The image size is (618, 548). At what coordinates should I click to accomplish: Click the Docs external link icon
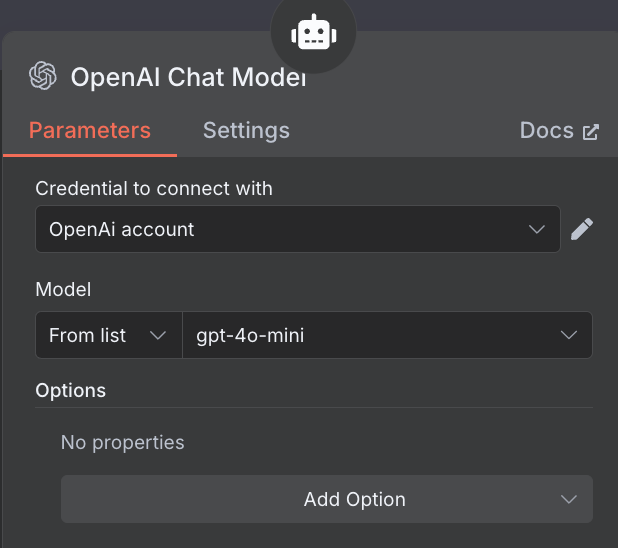pyautogui.click(x=591, y=132)
